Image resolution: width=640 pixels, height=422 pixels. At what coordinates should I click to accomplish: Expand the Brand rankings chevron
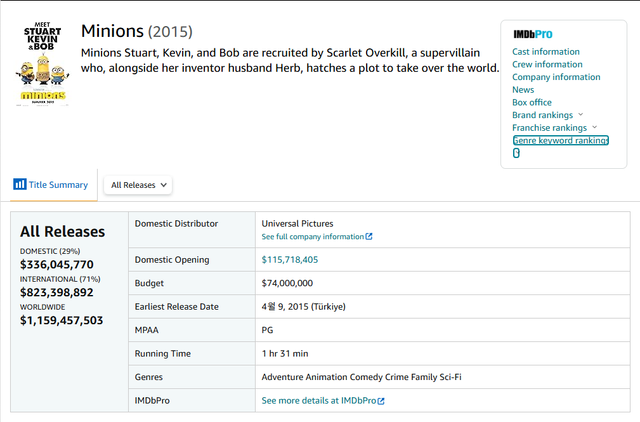pos(581,115)
